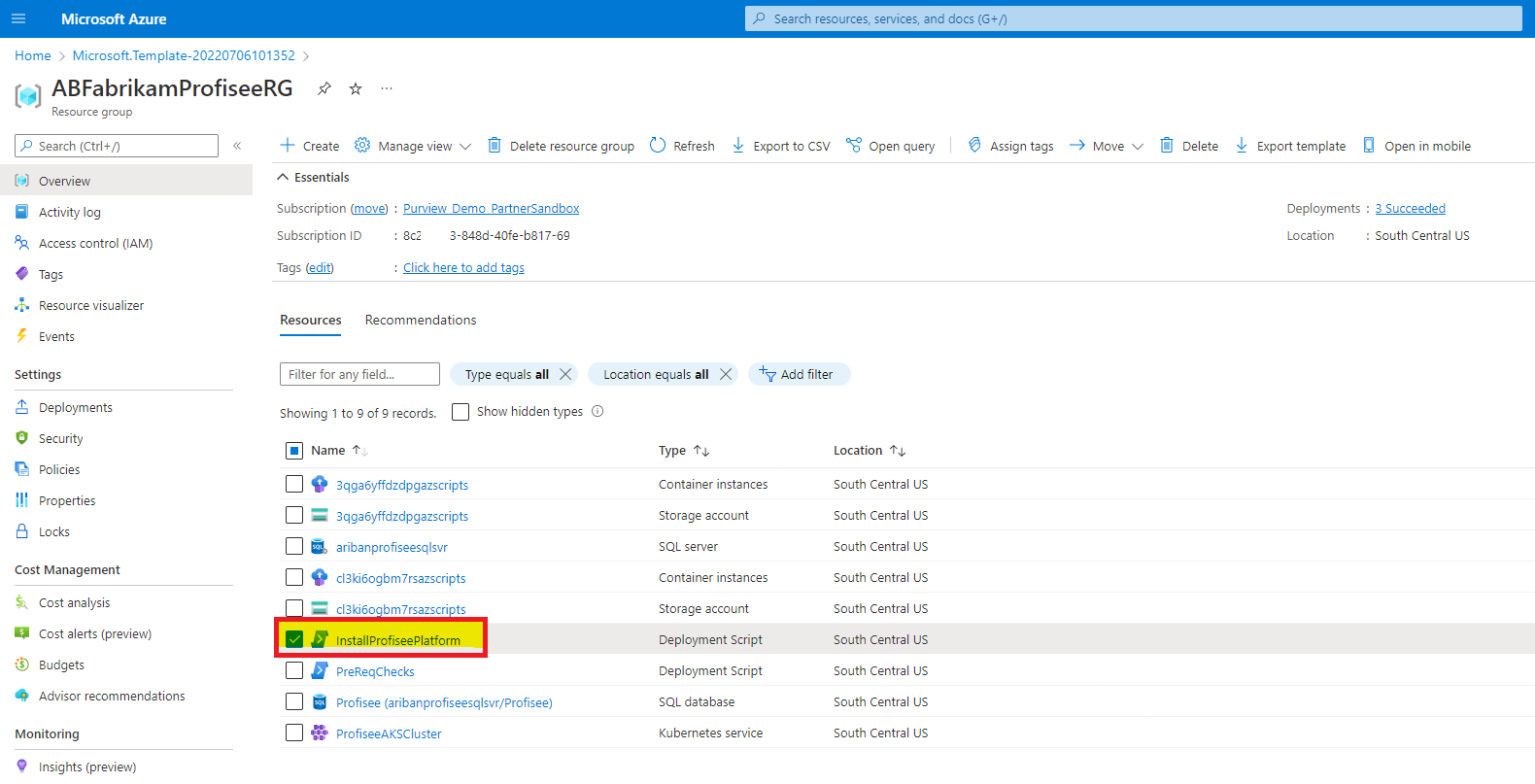The image size is (1535, 784).
Task: Click the Cost analysis icon
Action: [21, 602]
